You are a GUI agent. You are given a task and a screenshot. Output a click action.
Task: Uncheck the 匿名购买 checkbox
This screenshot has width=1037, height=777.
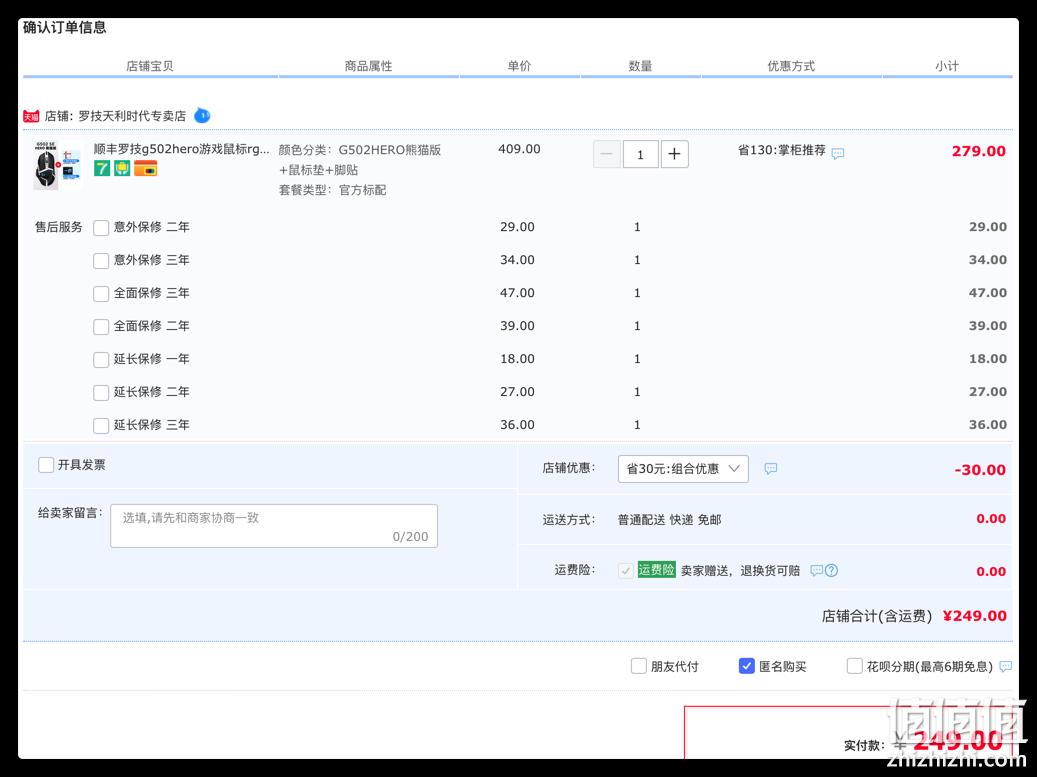pyautogui.click(x=747, y=666)
